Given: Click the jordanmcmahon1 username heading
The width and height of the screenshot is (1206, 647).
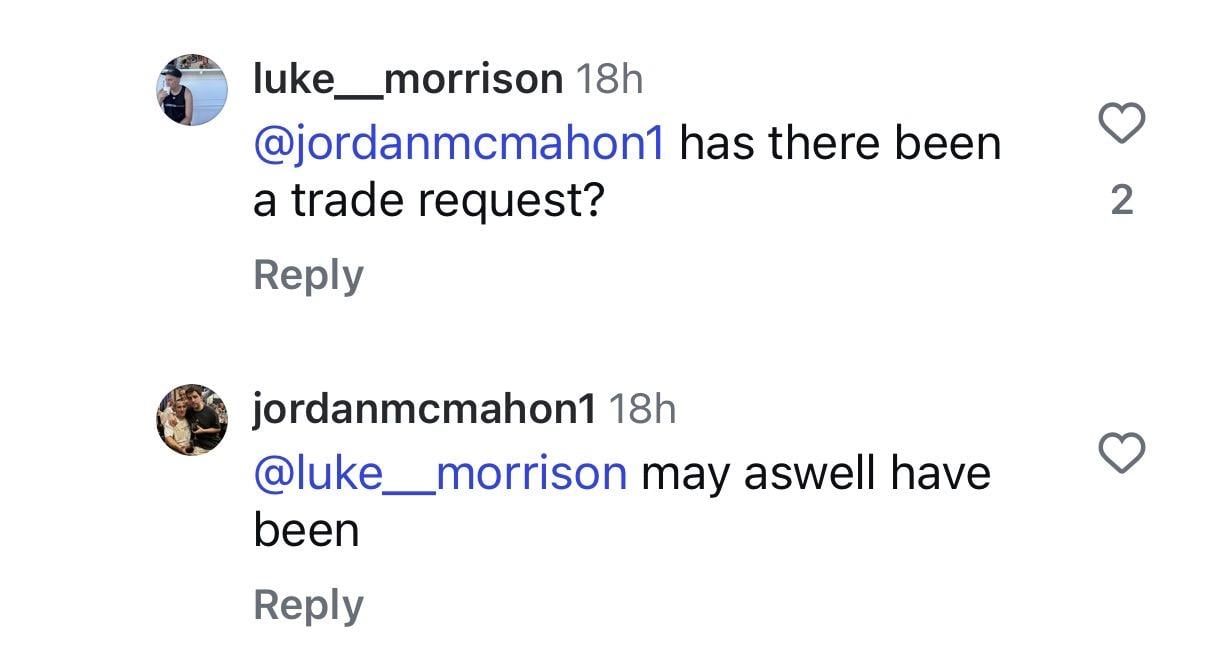Looking at the screenshot, I should [424, 408].
